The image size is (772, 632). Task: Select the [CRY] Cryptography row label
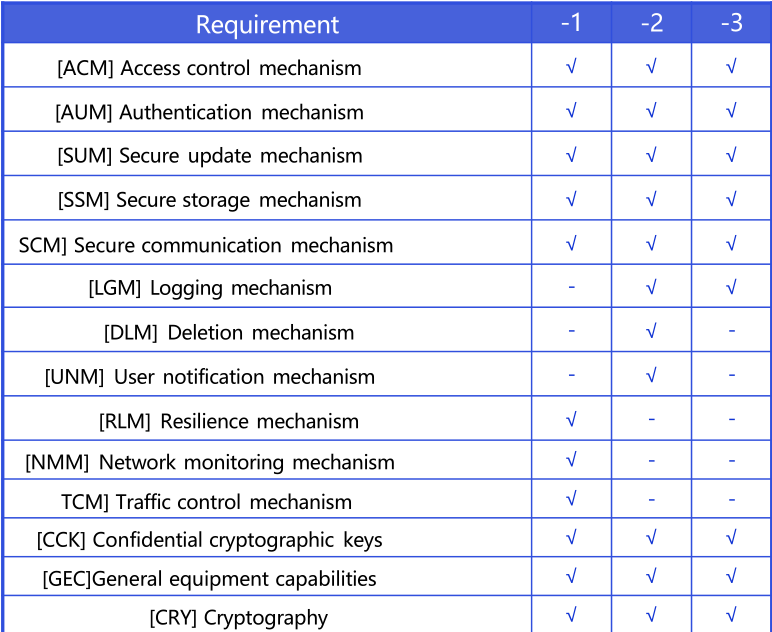click(x=238, y=617)
